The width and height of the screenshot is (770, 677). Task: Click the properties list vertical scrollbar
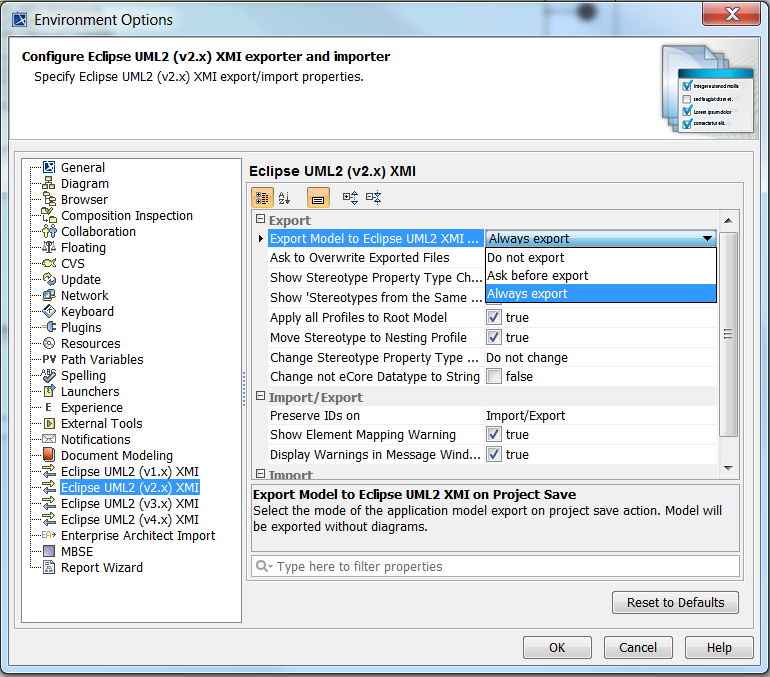pos(729,330)
